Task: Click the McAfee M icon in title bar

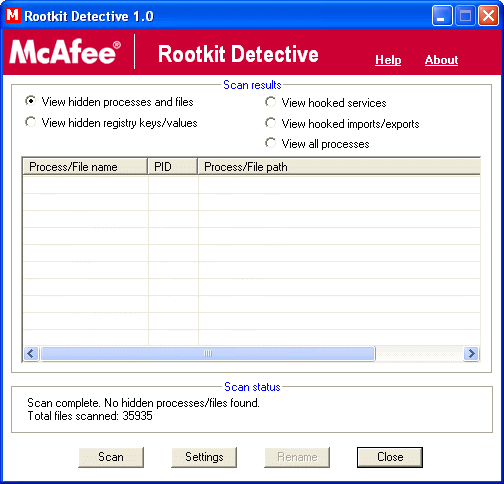Action: (12, 15)
